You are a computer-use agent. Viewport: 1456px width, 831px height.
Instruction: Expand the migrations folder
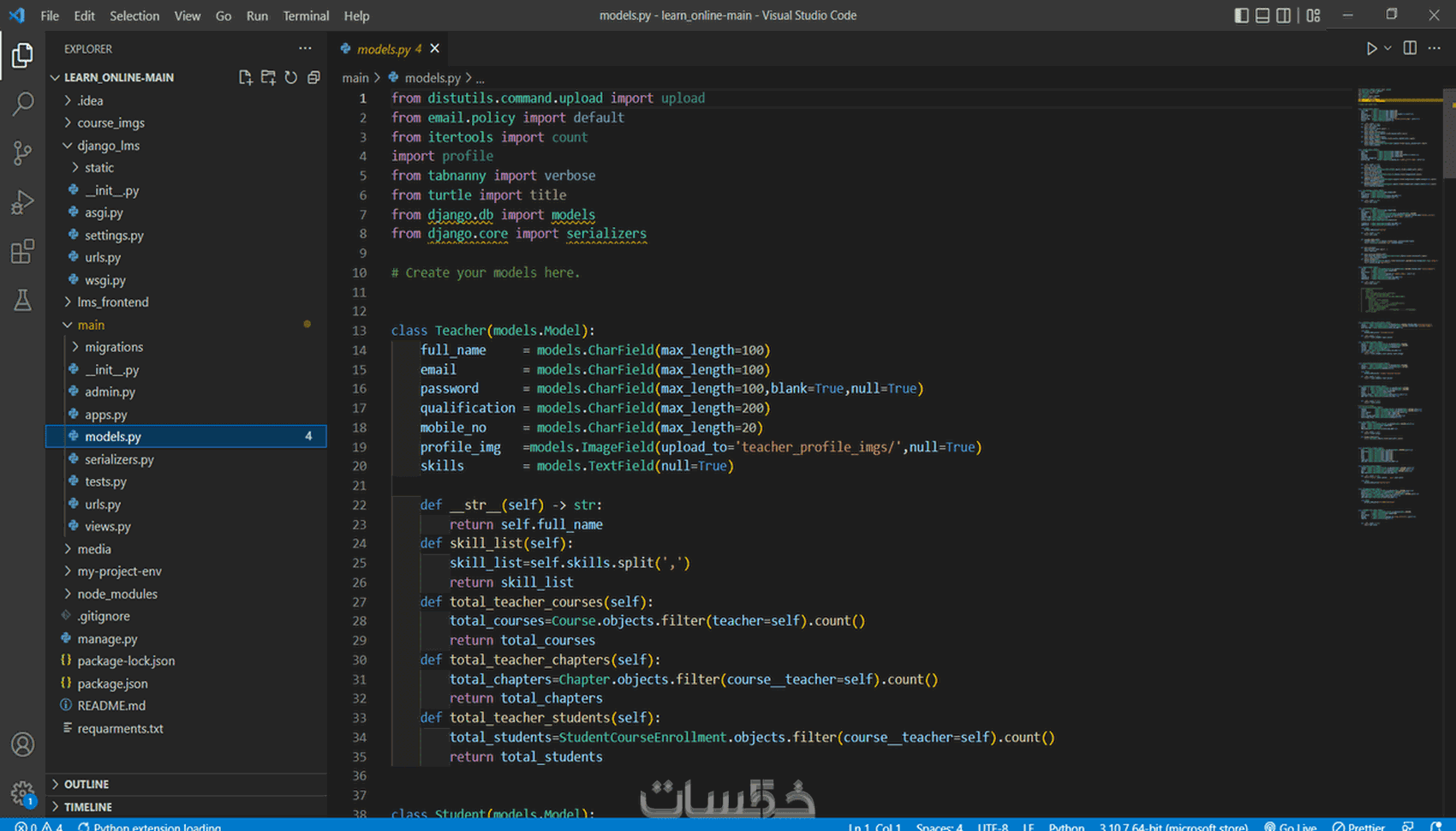(113, 347)
